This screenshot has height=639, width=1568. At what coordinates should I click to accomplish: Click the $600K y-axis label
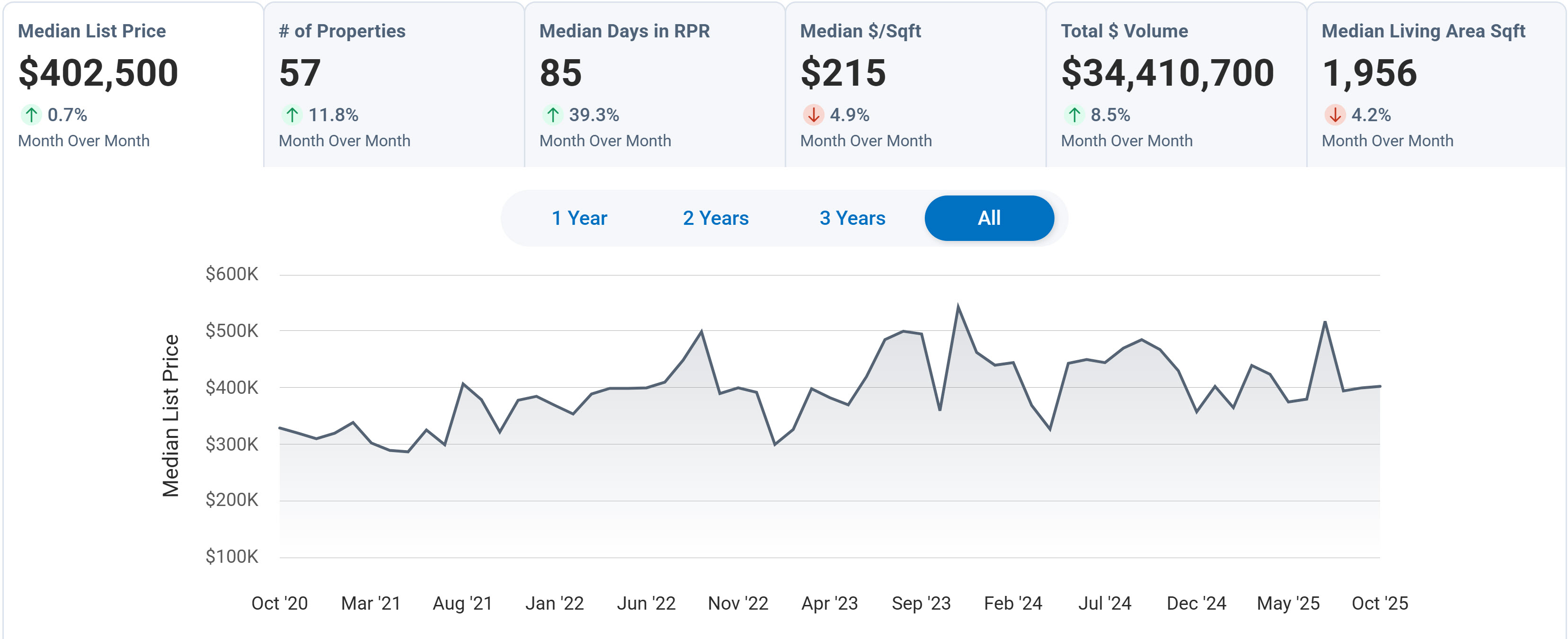[231, 274]
